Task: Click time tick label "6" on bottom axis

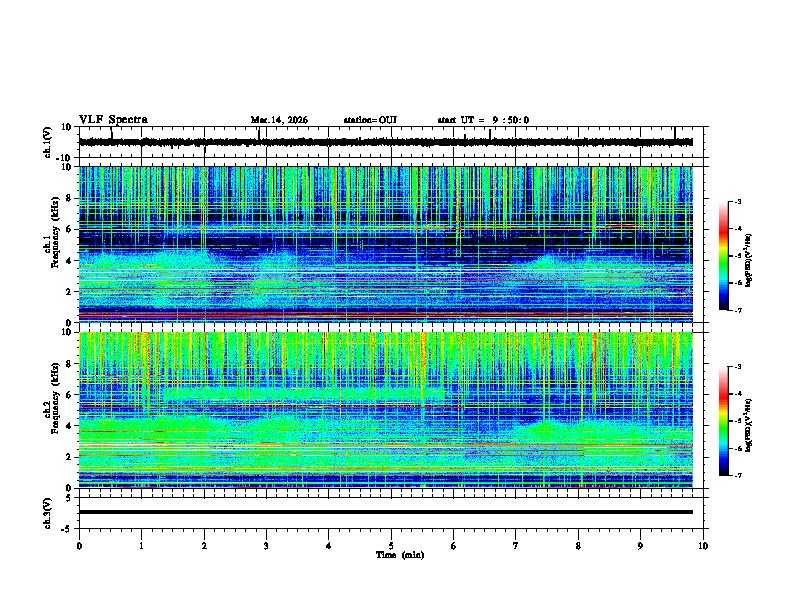Action: click(454, 546)
